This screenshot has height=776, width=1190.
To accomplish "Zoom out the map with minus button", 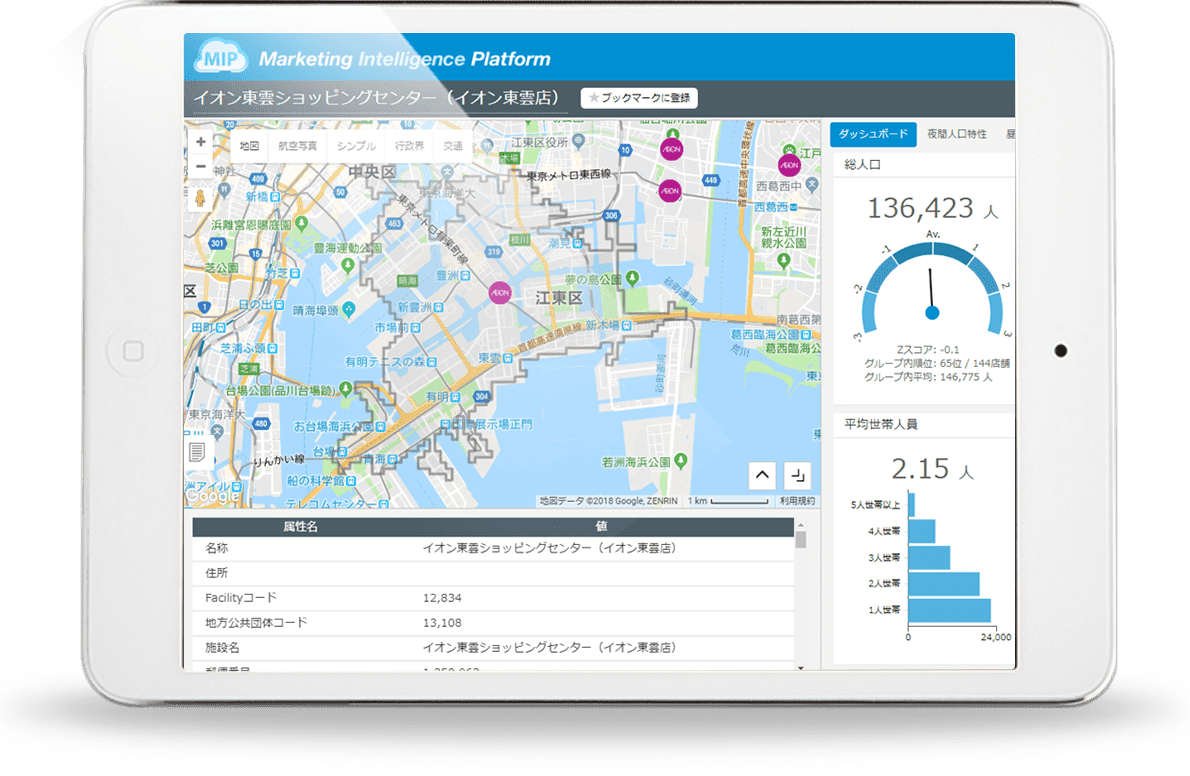I will point(200,166).
